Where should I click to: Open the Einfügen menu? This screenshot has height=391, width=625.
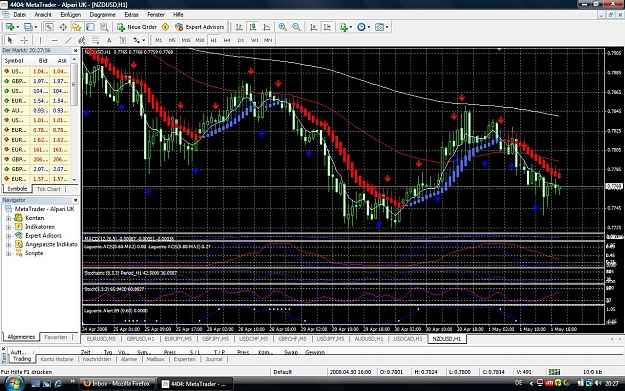coord(71,15)
